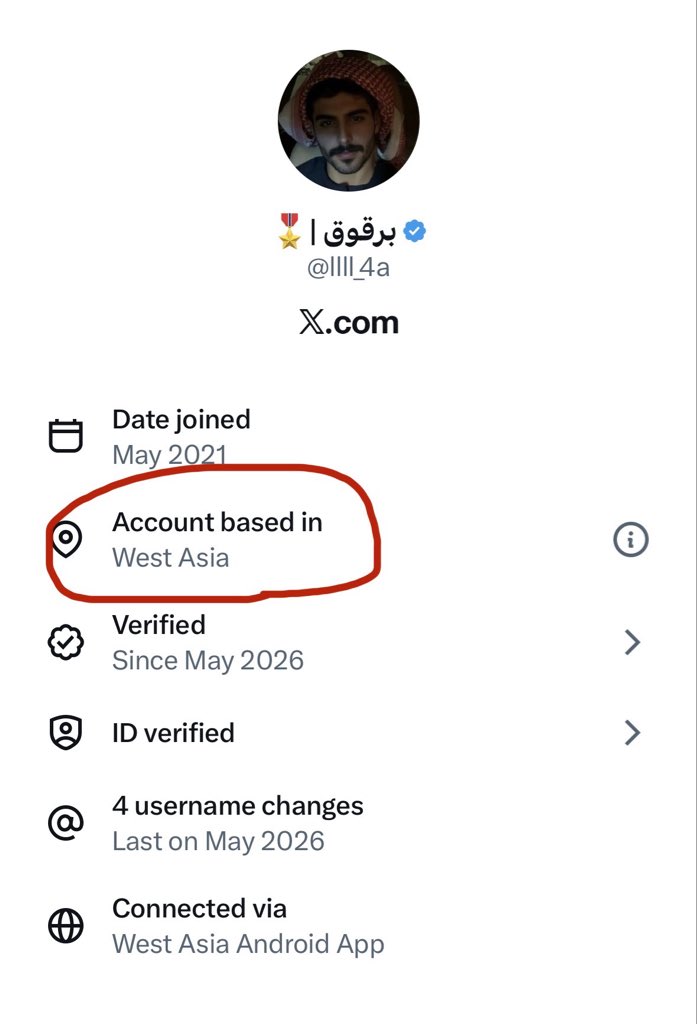The image size is (697, 1024).
Task: Click the @ username changes icon
Action: pos(66,823)
